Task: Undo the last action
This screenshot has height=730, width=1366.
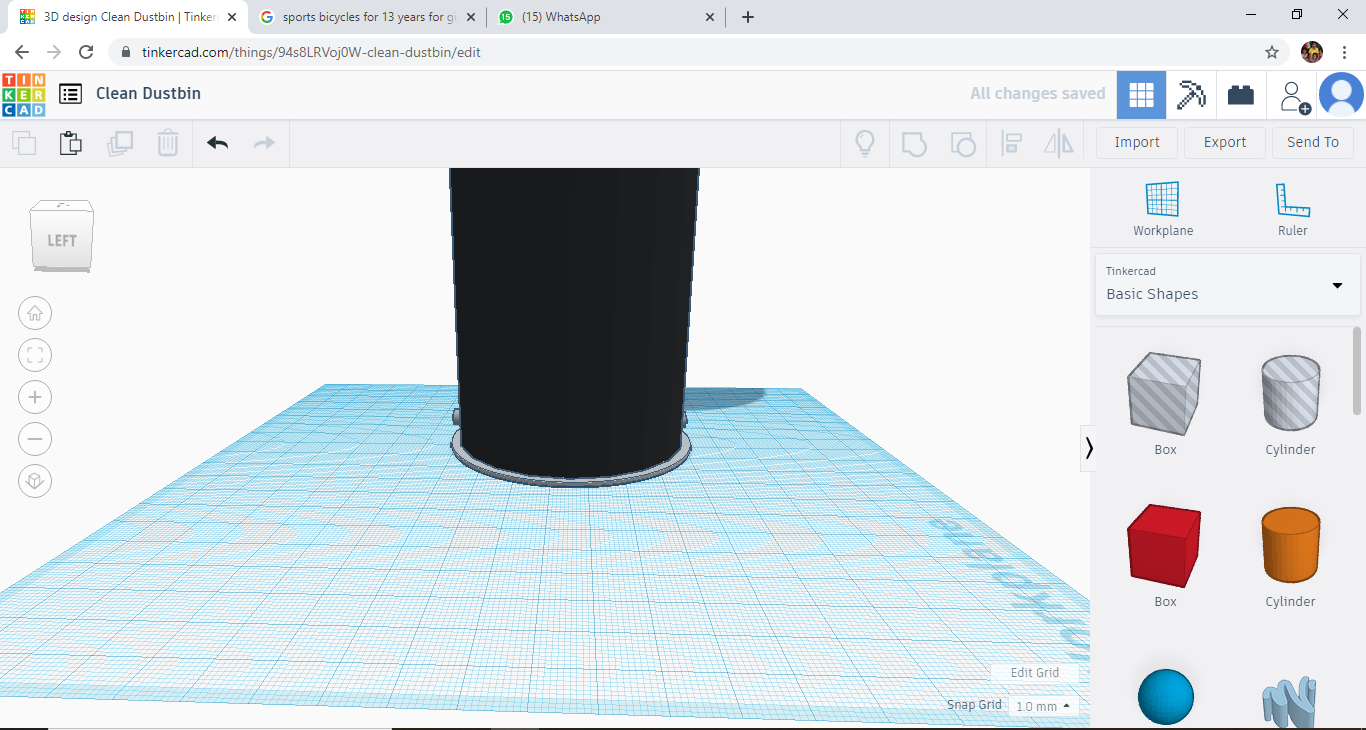Action: tap(218, 143)
